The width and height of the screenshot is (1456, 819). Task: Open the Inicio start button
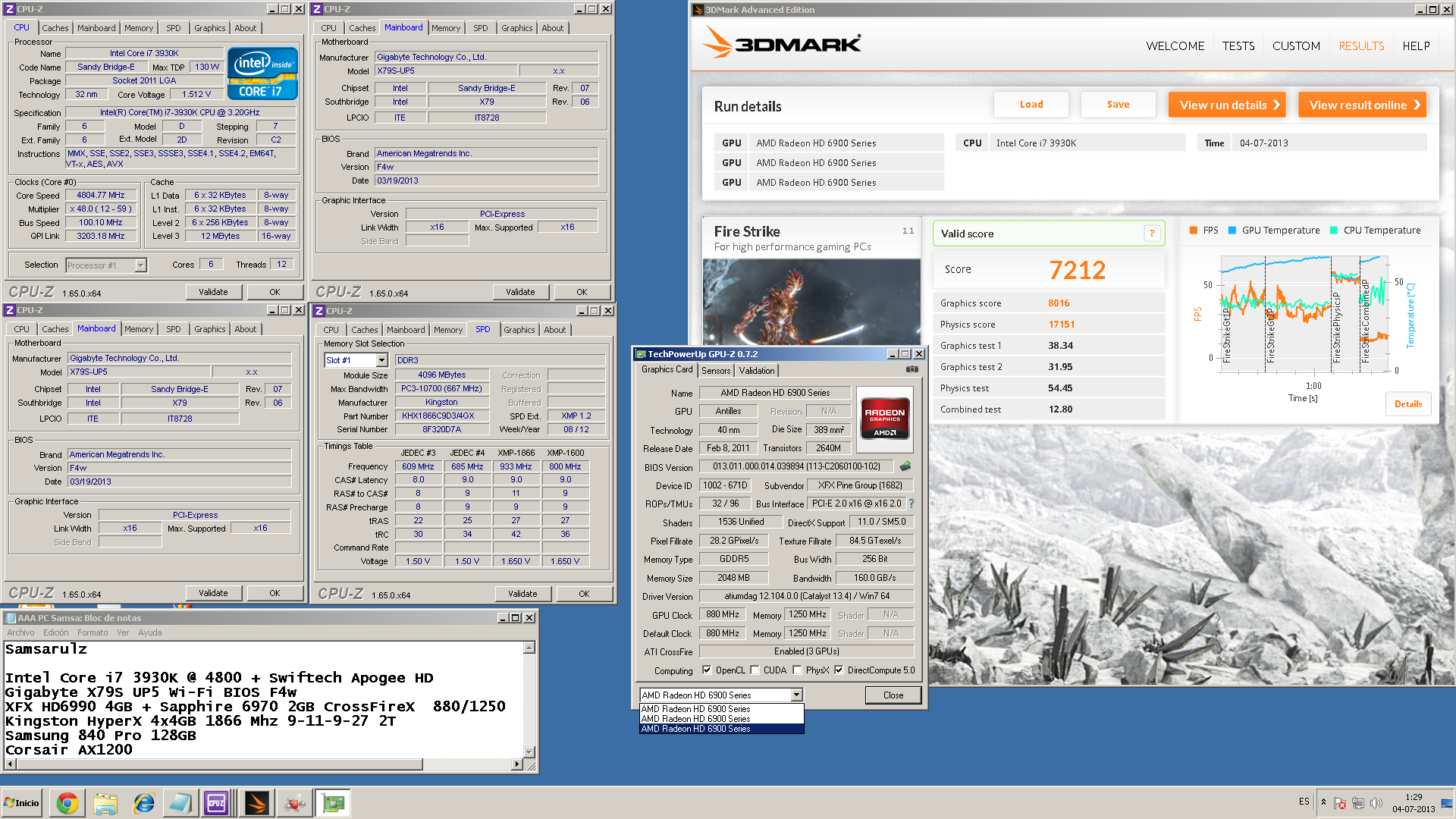pos(21,803)
